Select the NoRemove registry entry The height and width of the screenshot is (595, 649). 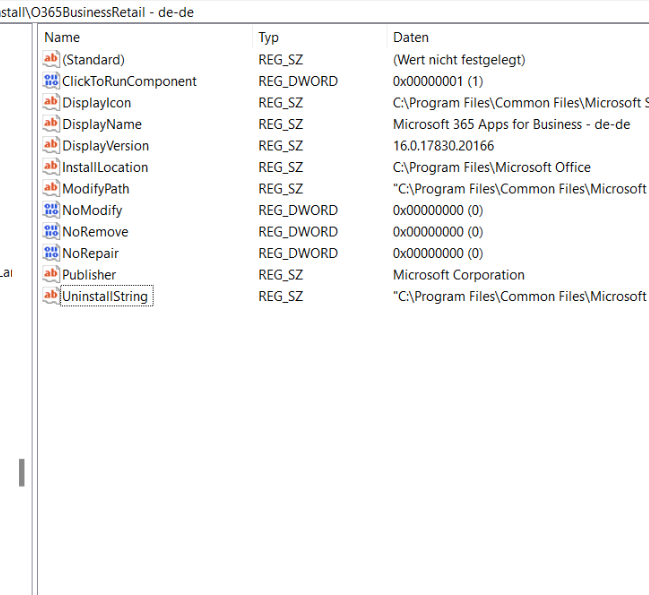click(x=94, y=232)
